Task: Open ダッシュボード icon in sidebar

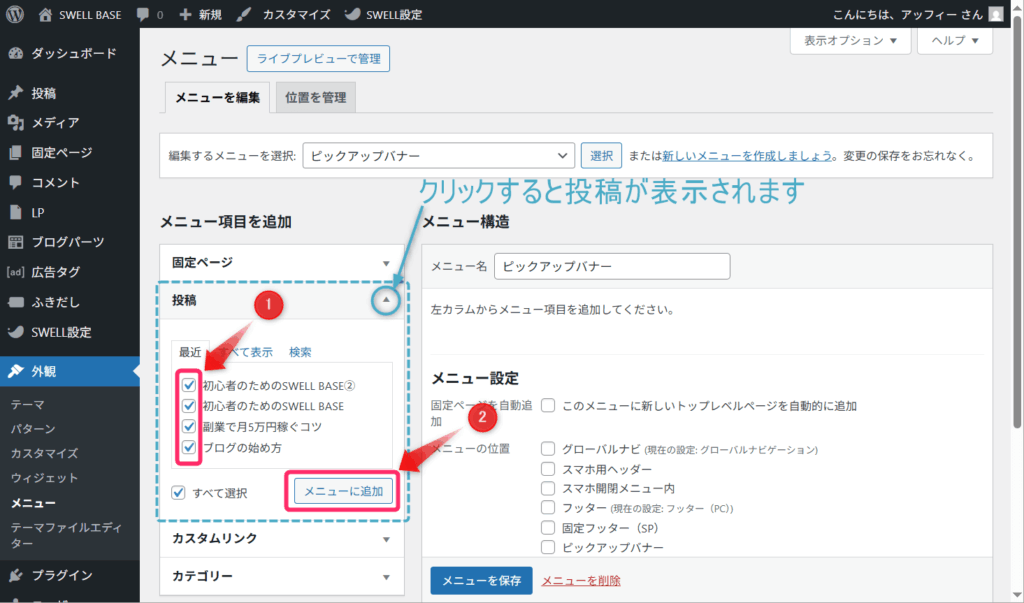Action: pyautogui.click(x=16, y=54)
